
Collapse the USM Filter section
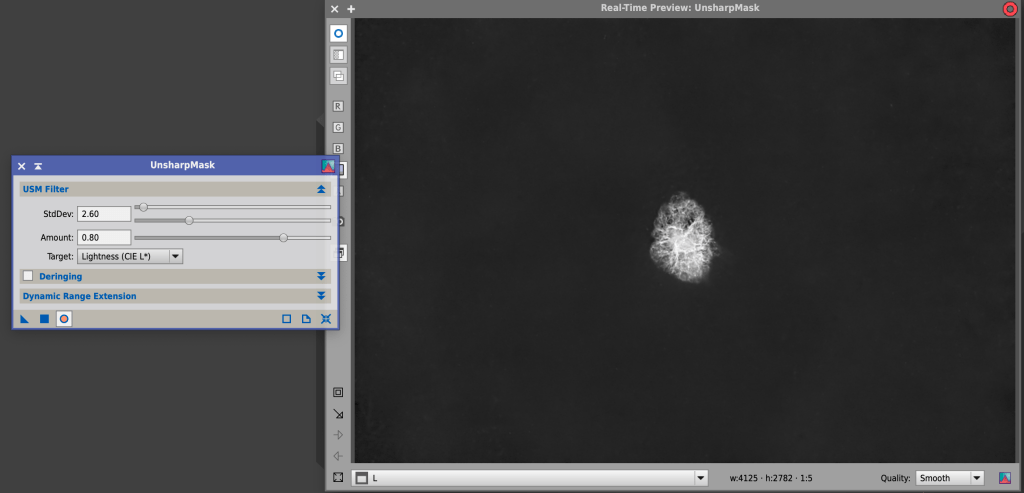tap(321, 189)
